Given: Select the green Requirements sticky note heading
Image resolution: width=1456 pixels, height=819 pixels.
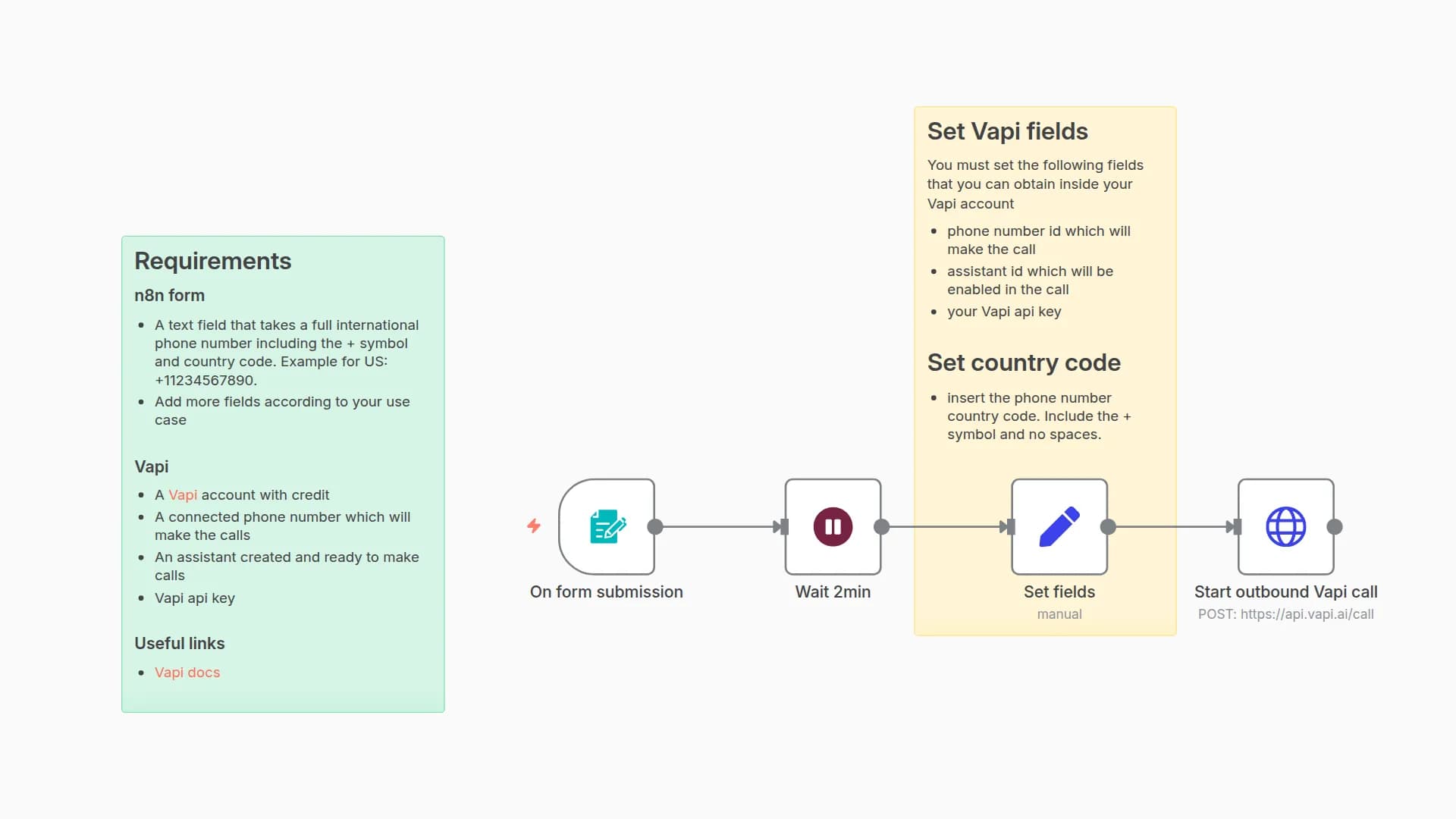Looking at the screenshot, I should (x=213, y=261).
